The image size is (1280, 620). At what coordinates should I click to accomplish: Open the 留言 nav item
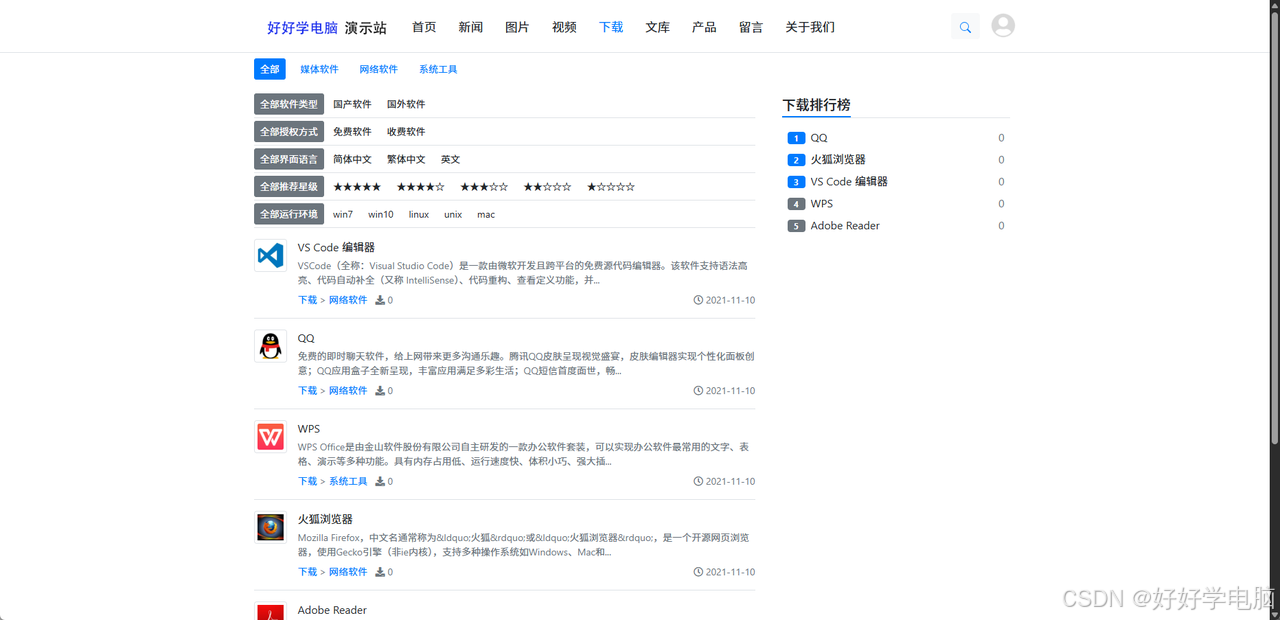pyautogui.click(x=751, y=27)
